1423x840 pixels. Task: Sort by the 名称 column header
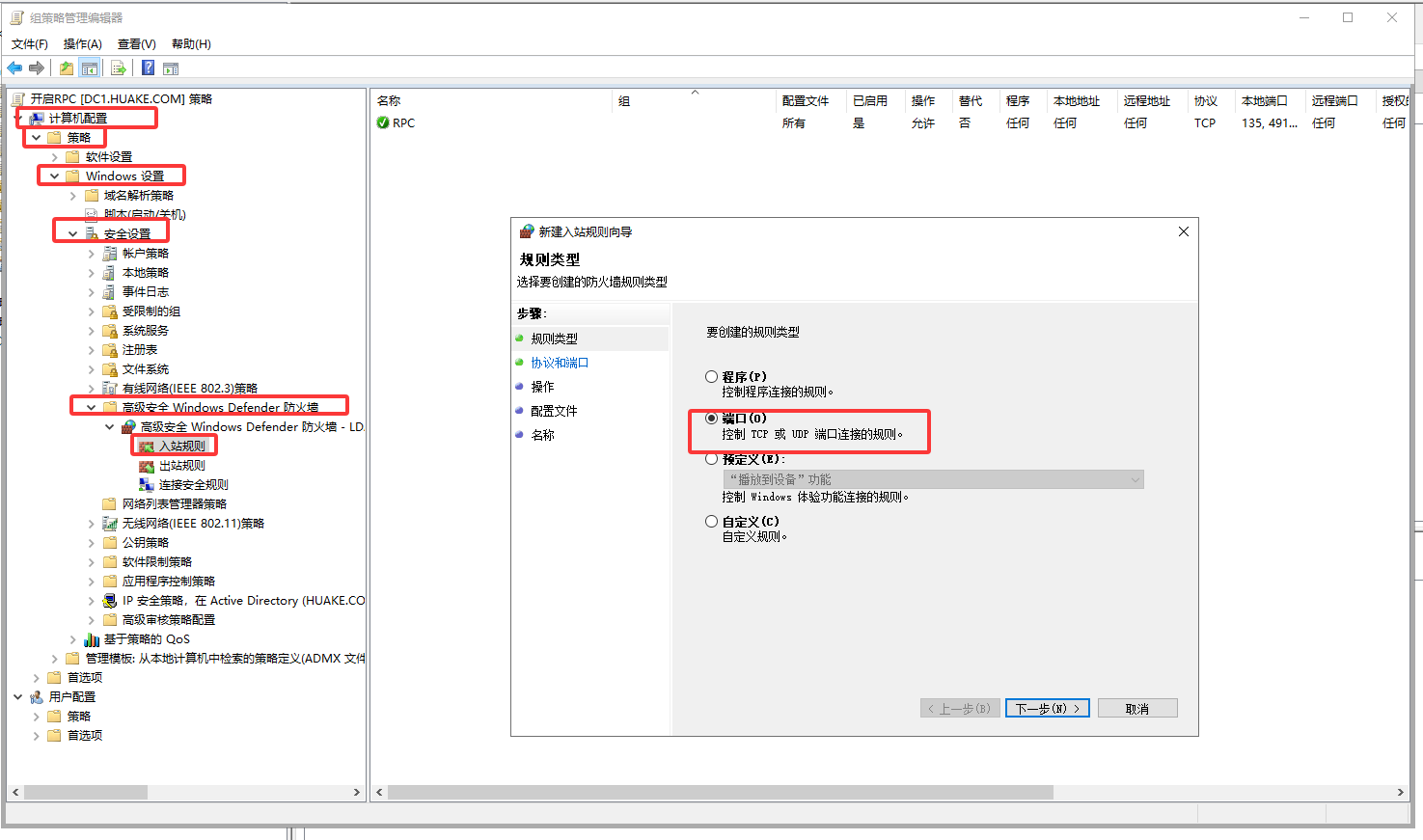(492, 100)
